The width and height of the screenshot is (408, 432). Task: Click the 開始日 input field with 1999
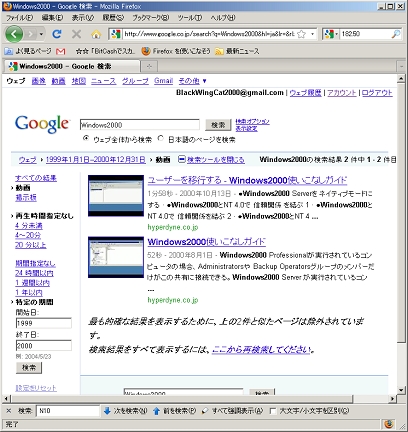coord(44,323)
